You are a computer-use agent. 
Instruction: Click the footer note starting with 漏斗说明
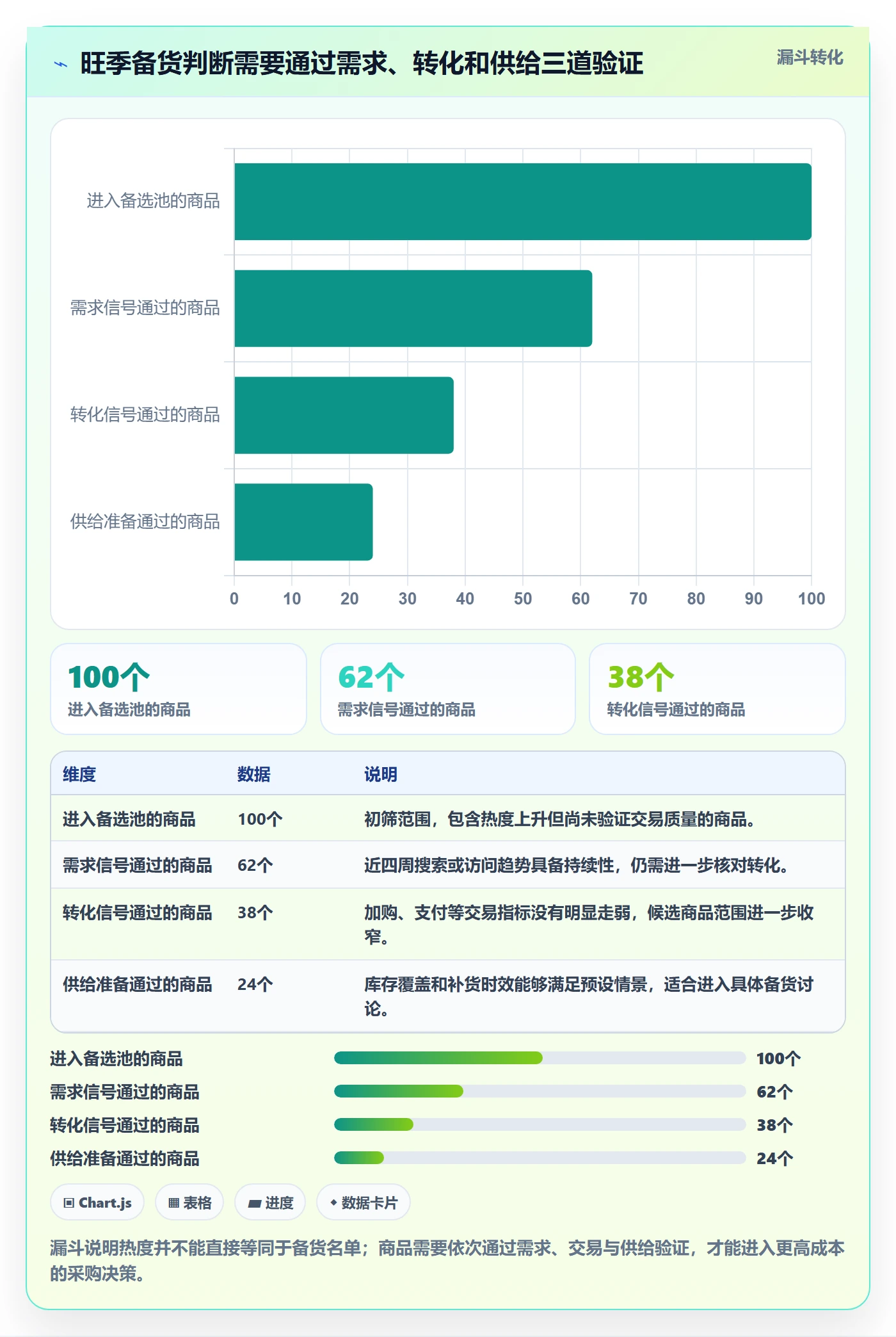pos(447,1260)
